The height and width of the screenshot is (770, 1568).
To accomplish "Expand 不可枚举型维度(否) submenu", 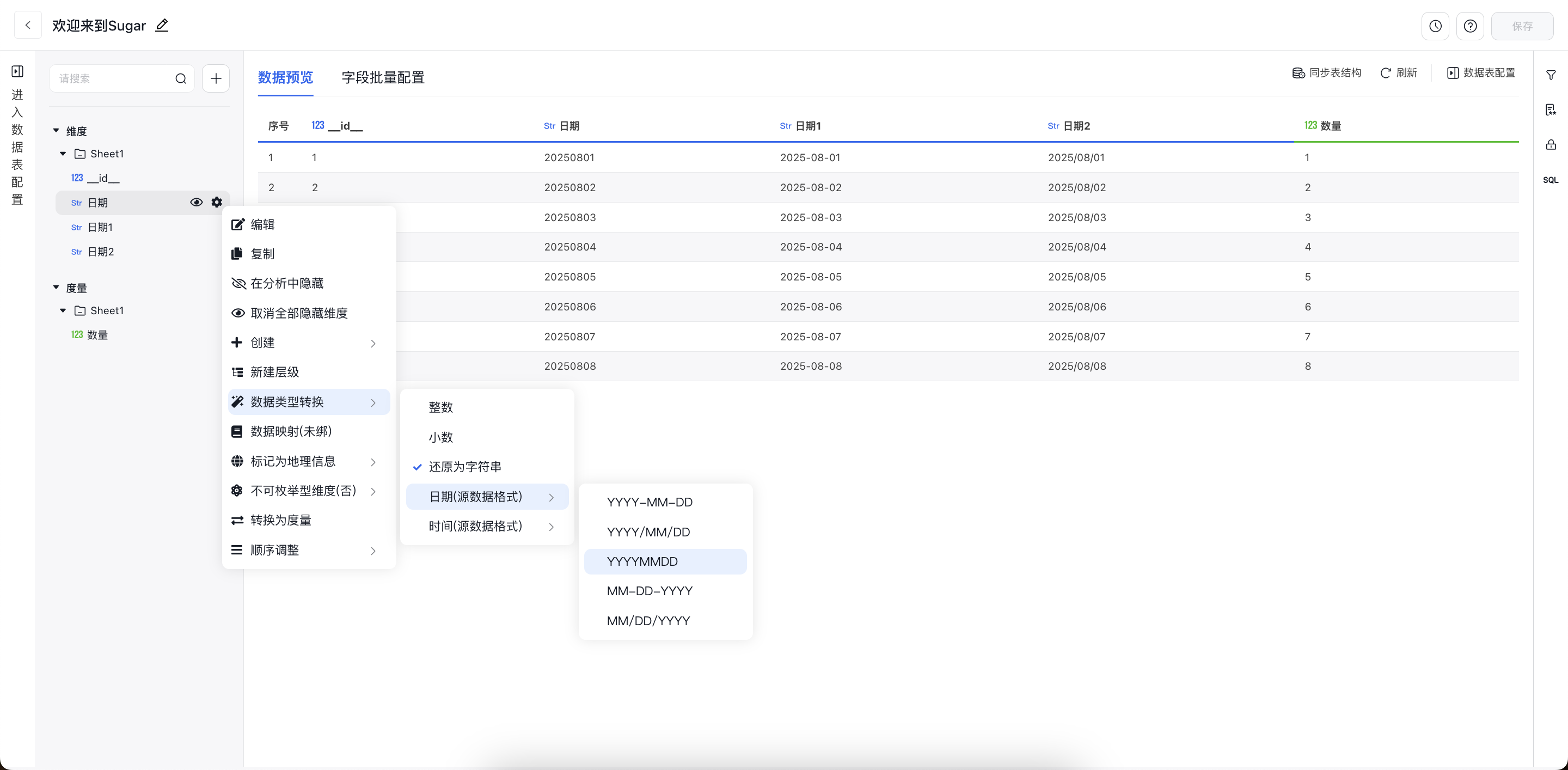I will click(x=309, y=491).
